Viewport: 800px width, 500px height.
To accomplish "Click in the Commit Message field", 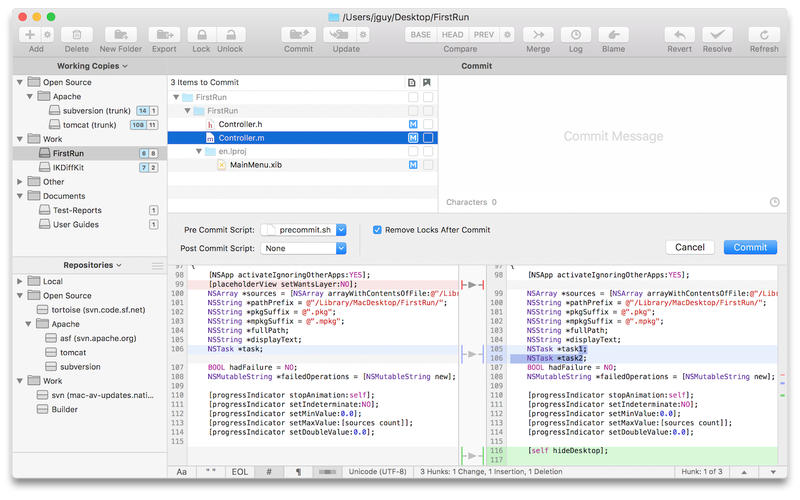I will click(613, 137).
